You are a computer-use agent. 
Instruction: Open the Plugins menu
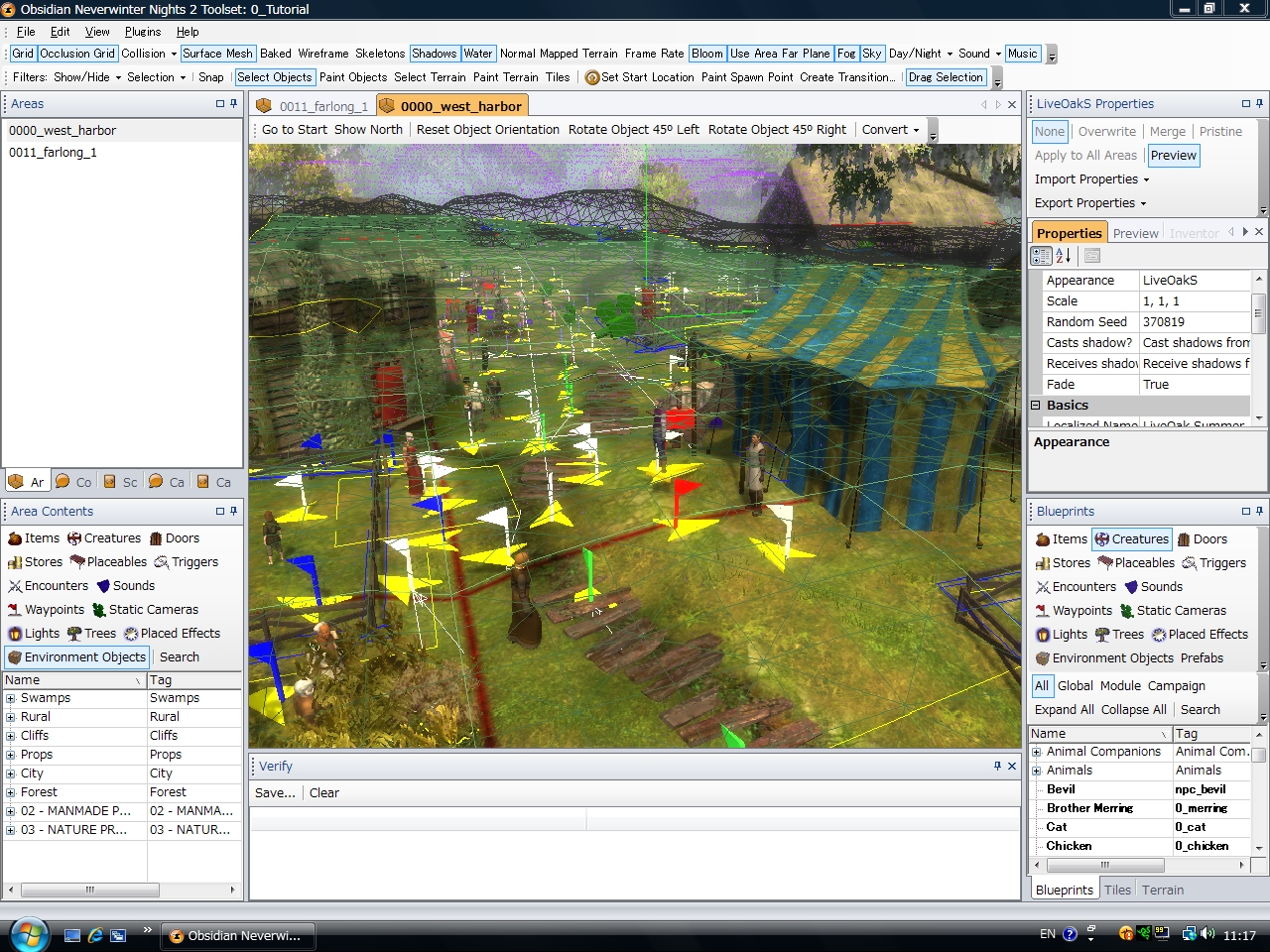coord(143,32)
